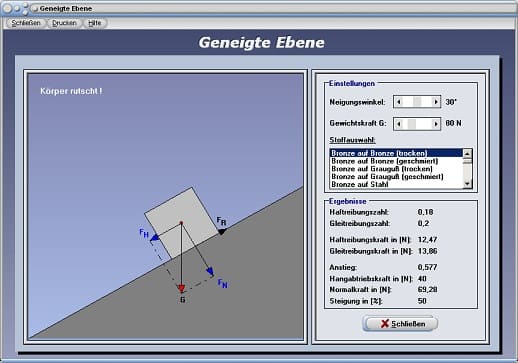
Task: Open the Schließen menu item
Action: tap(26, 23)
